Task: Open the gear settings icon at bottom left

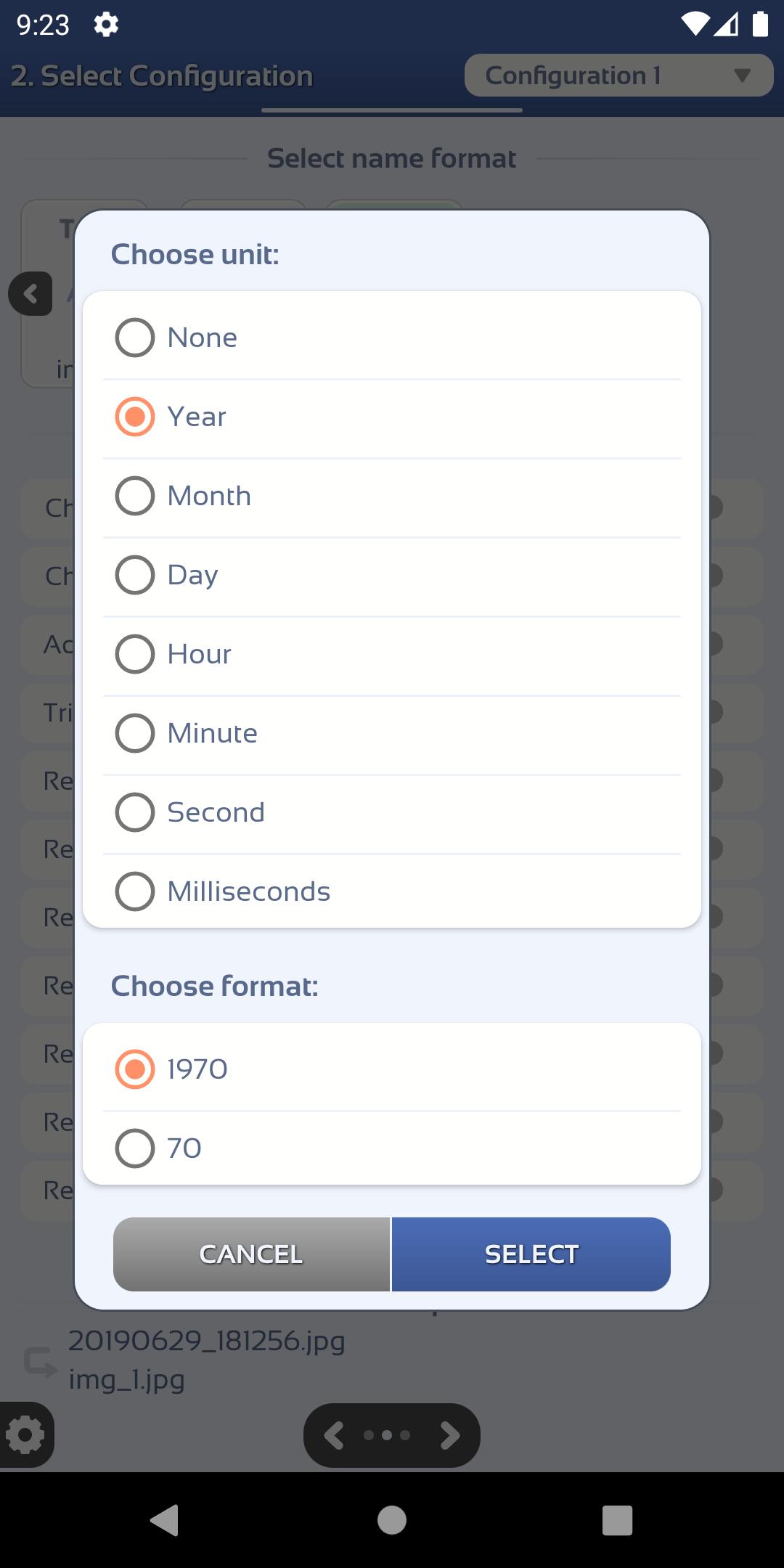Action: click(x=26, y=1434)
